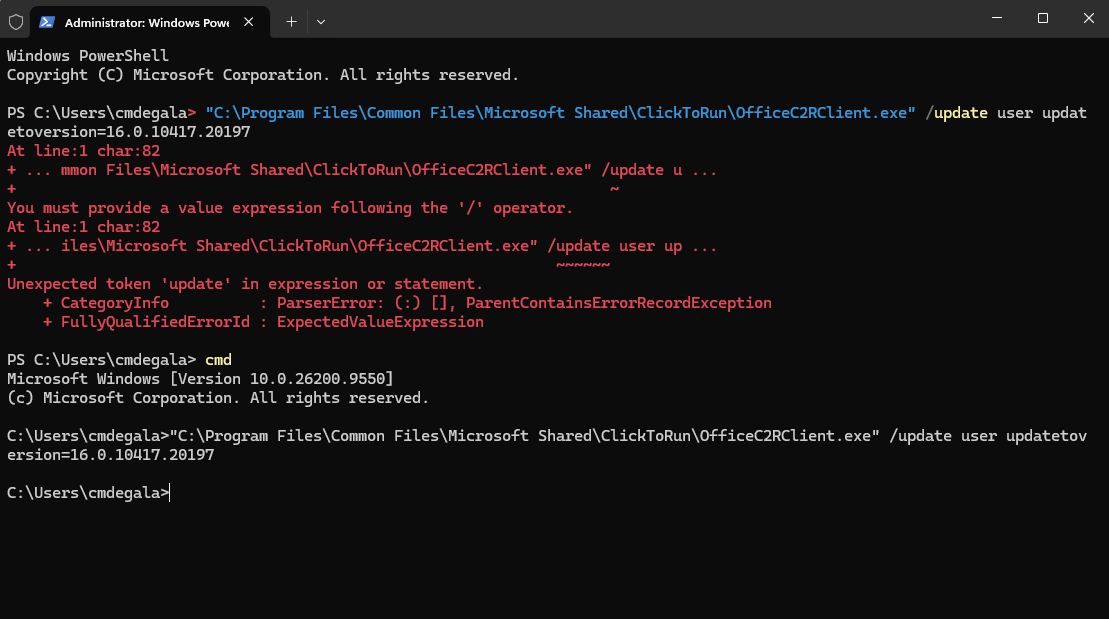Maximize the Terminal window
This screenshot has height=619, width=1109.
pyautogui.click(x=1043, y=18)
